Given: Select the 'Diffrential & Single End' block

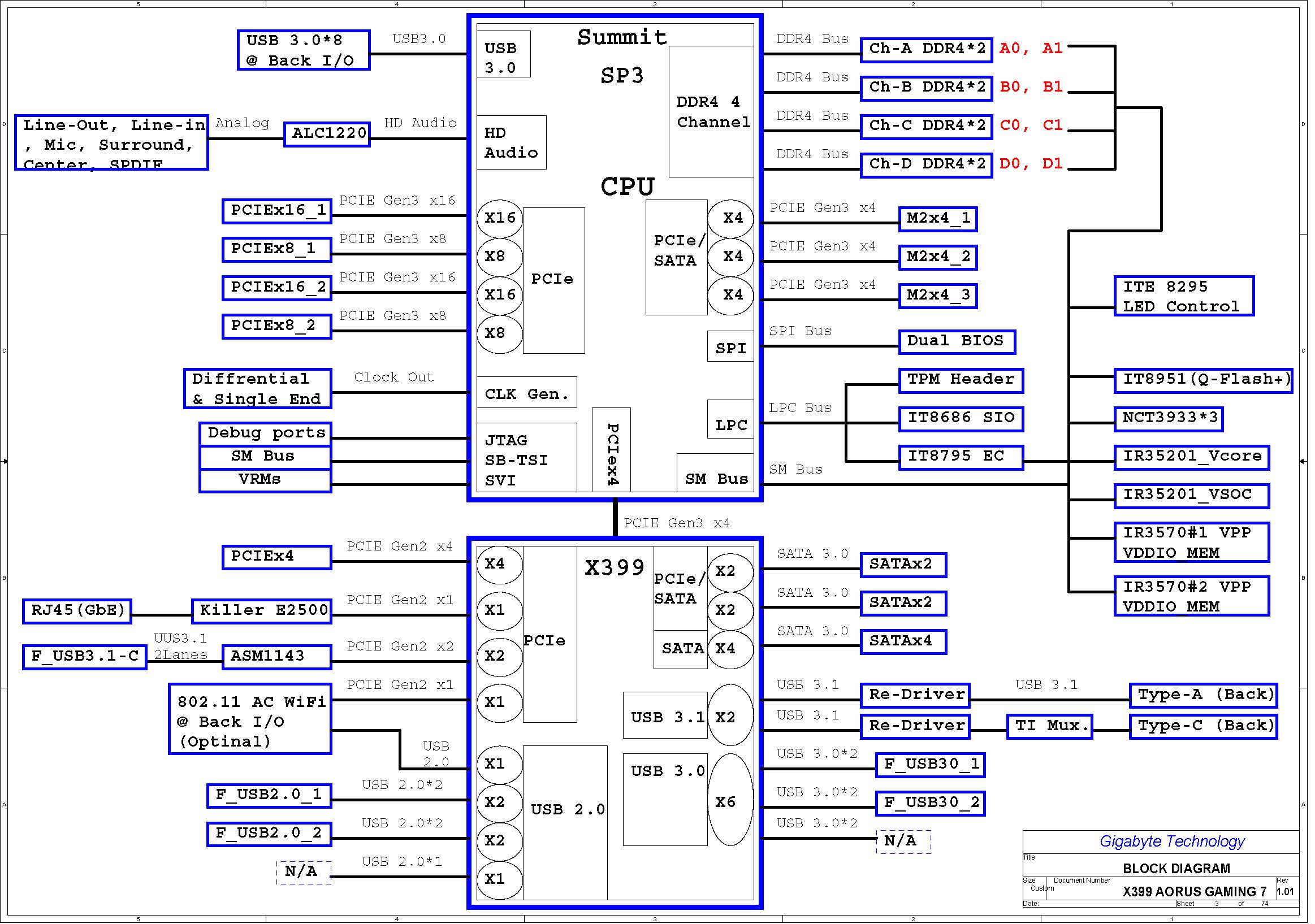Looking at the screenshot, I should 258,389.
